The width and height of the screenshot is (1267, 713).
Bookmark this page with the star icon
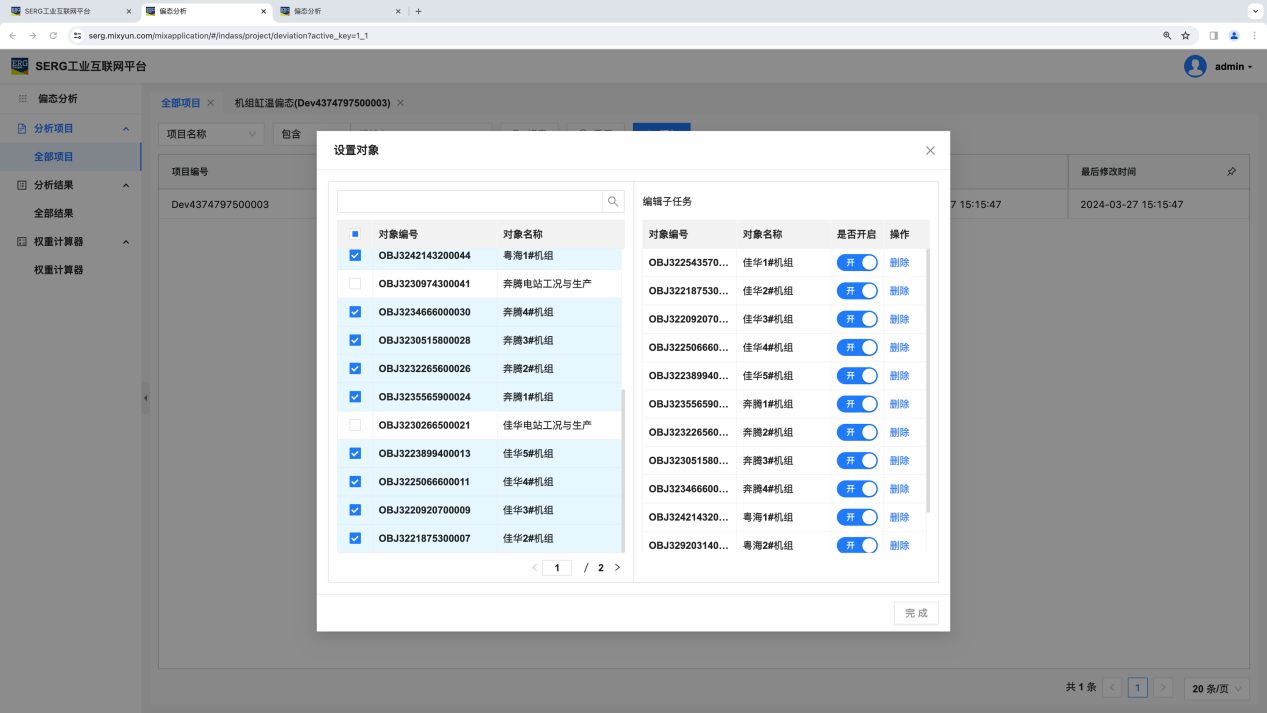[1186, 35]
